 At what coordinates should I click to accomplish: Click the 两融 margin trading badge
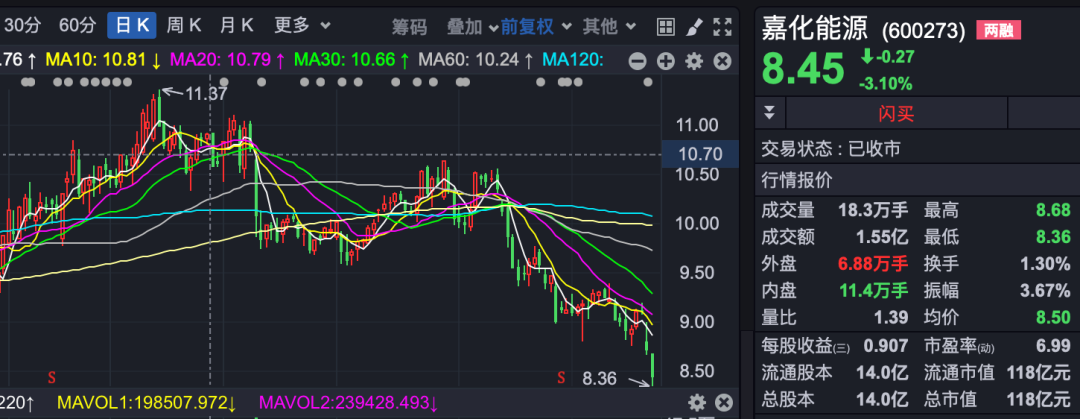(998, 30)
